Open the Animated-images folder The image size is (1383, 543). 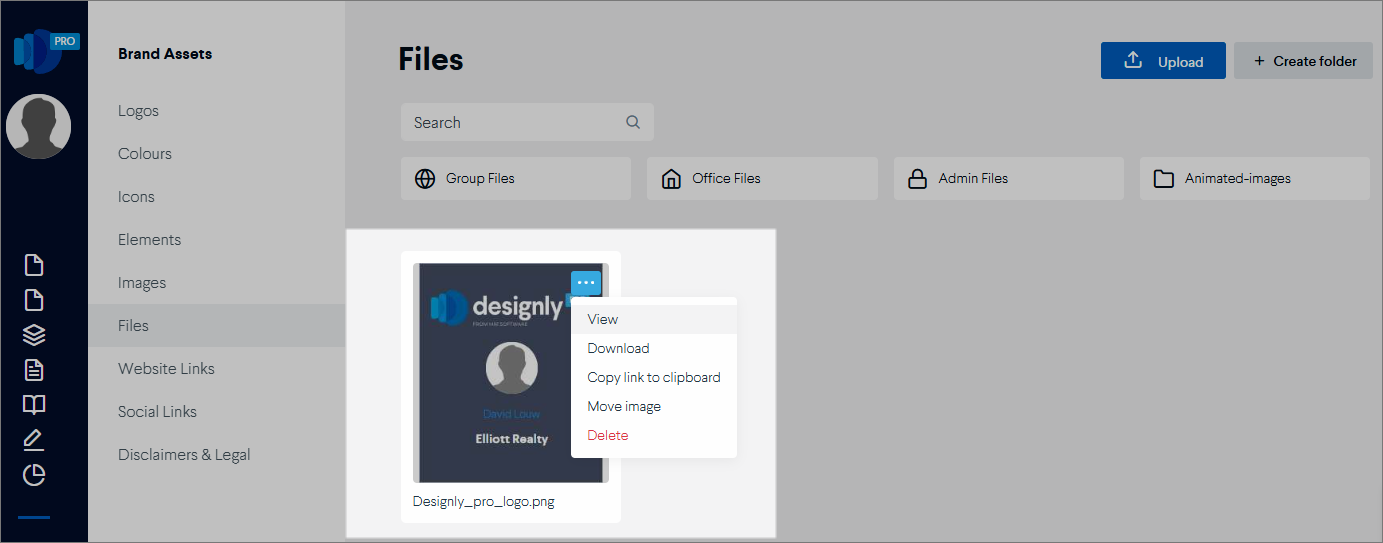point(1255,178)
